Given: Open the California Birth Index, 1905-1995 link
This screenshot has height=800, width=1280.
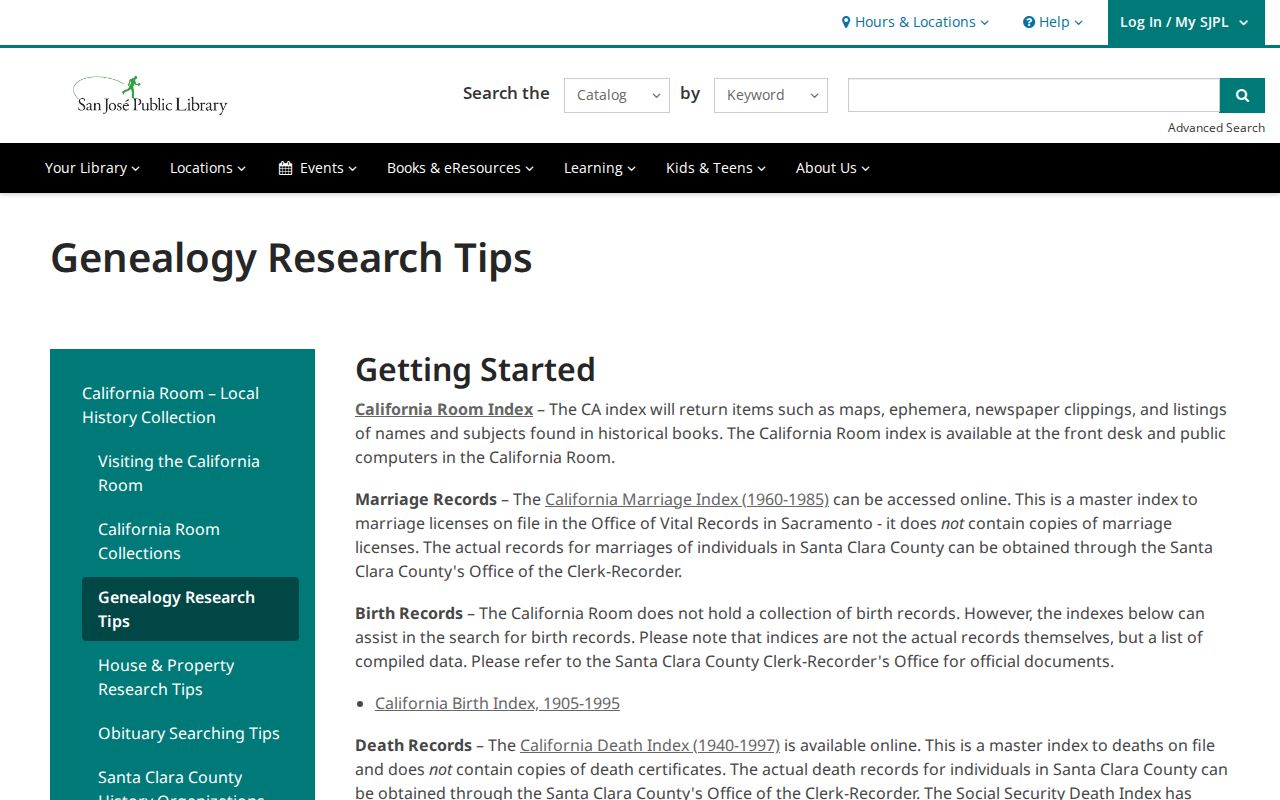Looking at the screenshot, I should click(x=497, y=703).
